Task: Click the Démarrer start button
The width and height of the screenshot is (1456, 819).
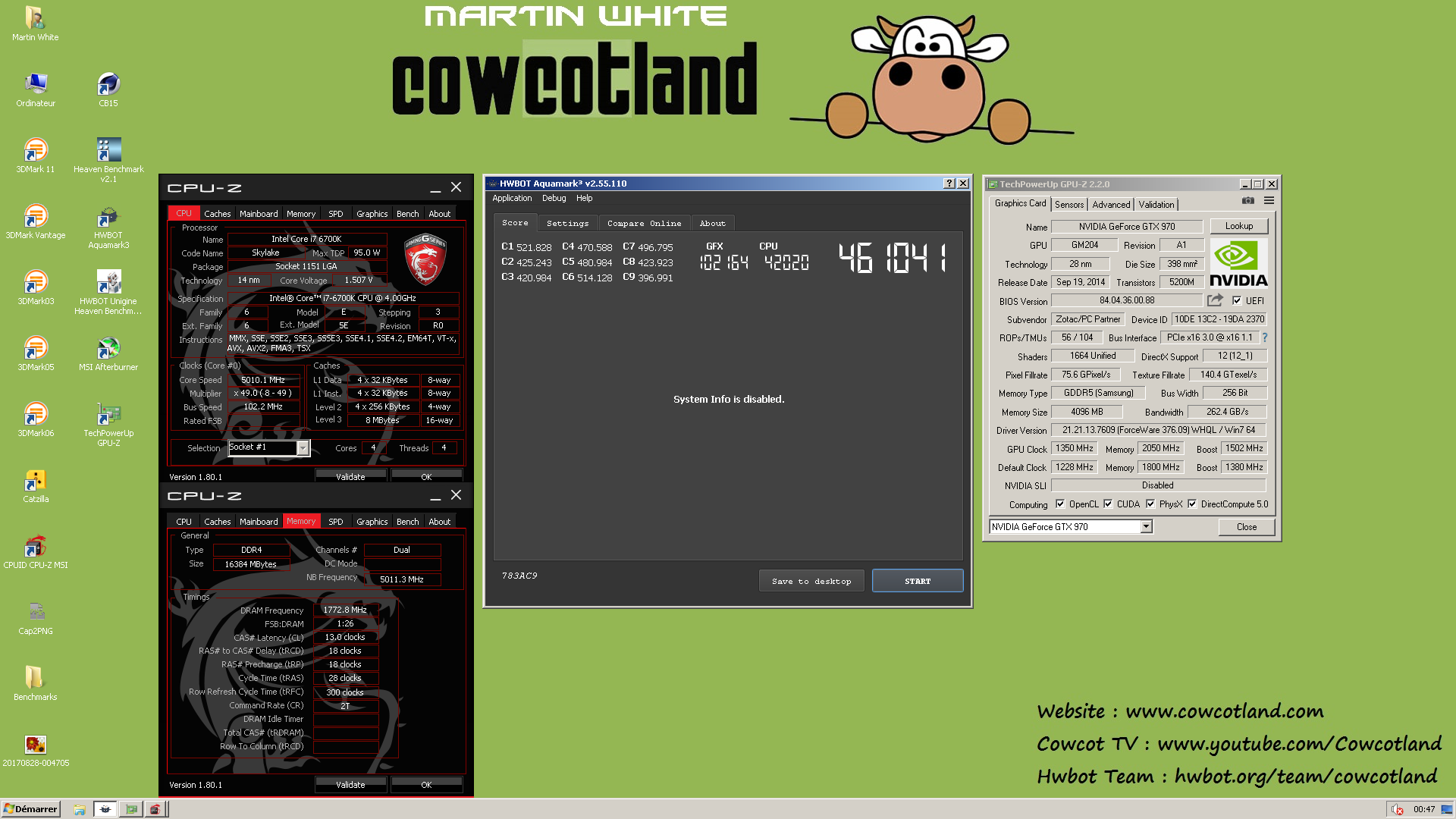Action: (30, 809)
